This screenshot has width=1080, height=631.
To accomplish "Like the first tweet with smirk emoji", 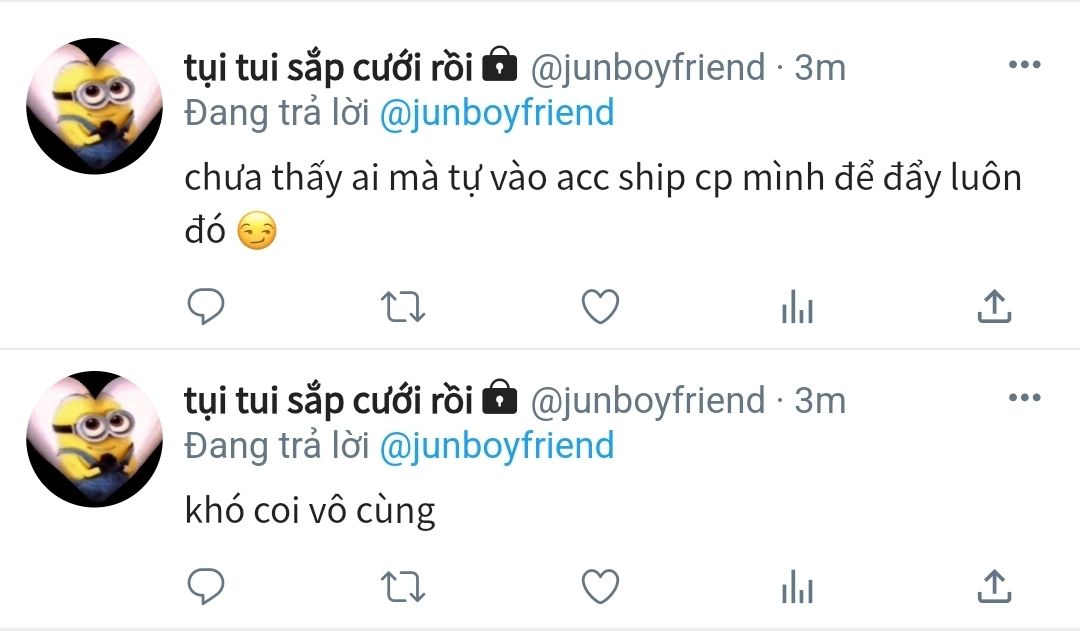I will pyautogui.click(x=601, y=307).
